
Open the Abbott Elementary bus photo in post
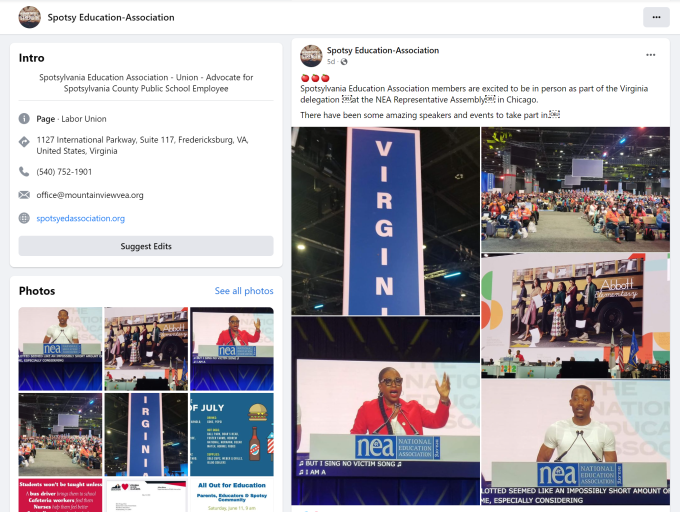(x=575, y=316)
